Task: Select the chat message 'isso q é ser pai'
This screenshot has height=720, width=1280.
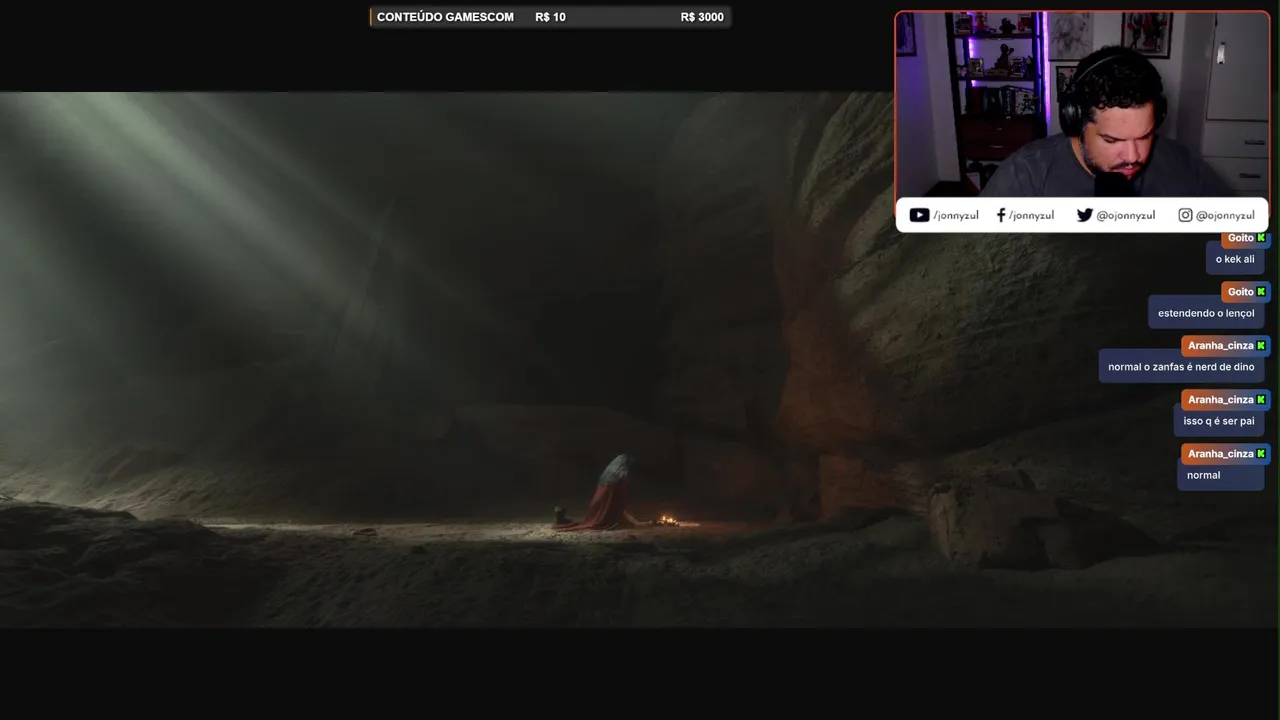Action: 1219,421
